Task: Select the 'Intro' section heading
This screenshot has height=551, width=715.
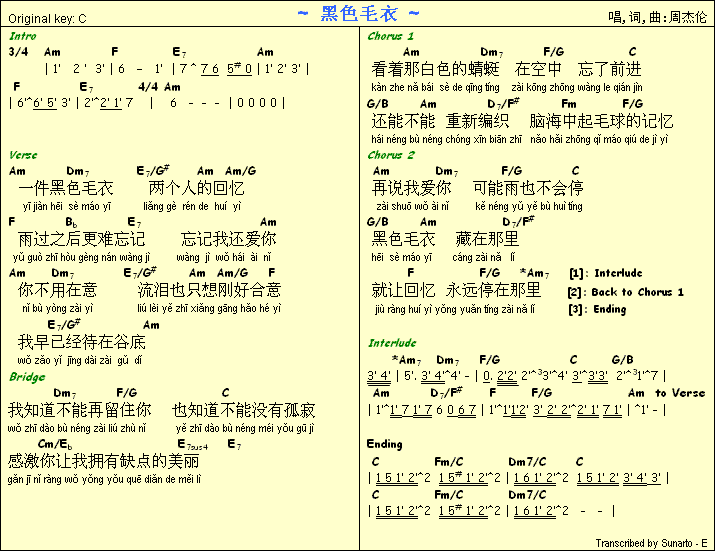Action: coord(23,36)
